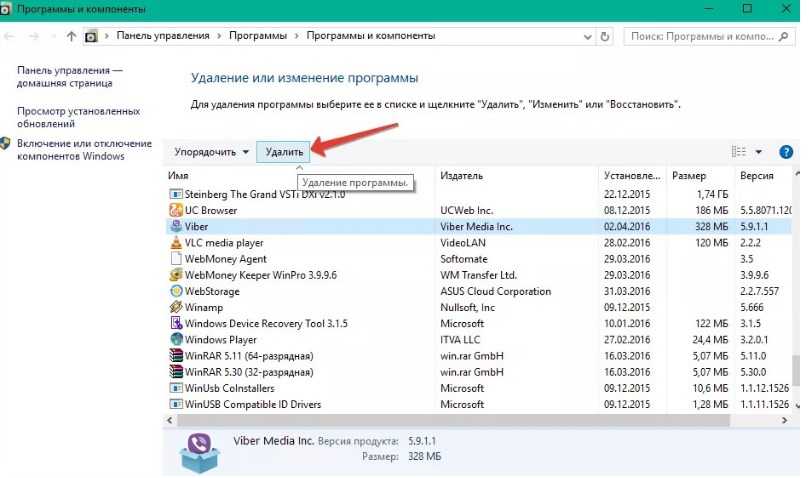The height and width of the screenshot is (478, 809).
Task: Click Панель управления breadcrumb
Action: [163, 36]
